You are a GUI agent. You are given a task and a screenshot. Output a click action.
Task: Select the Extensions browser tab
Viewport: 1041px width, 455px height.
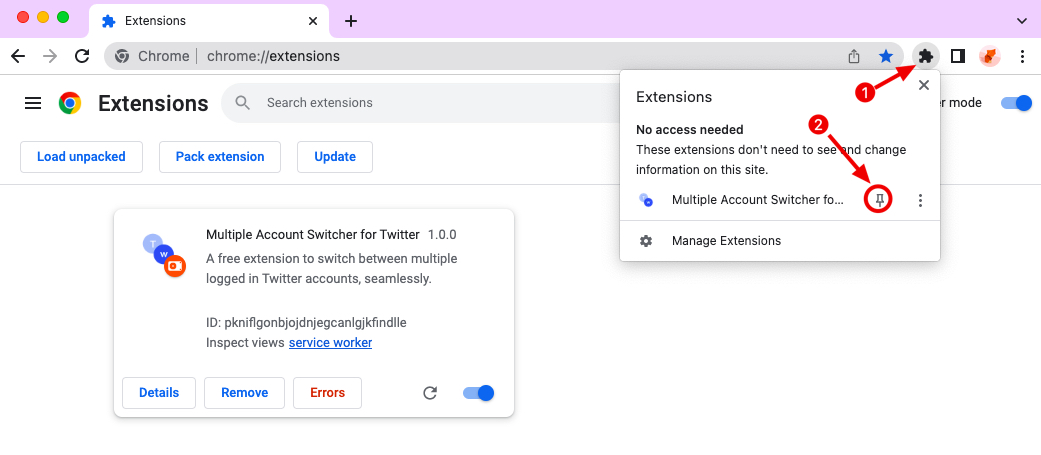(x=208, y=21)
